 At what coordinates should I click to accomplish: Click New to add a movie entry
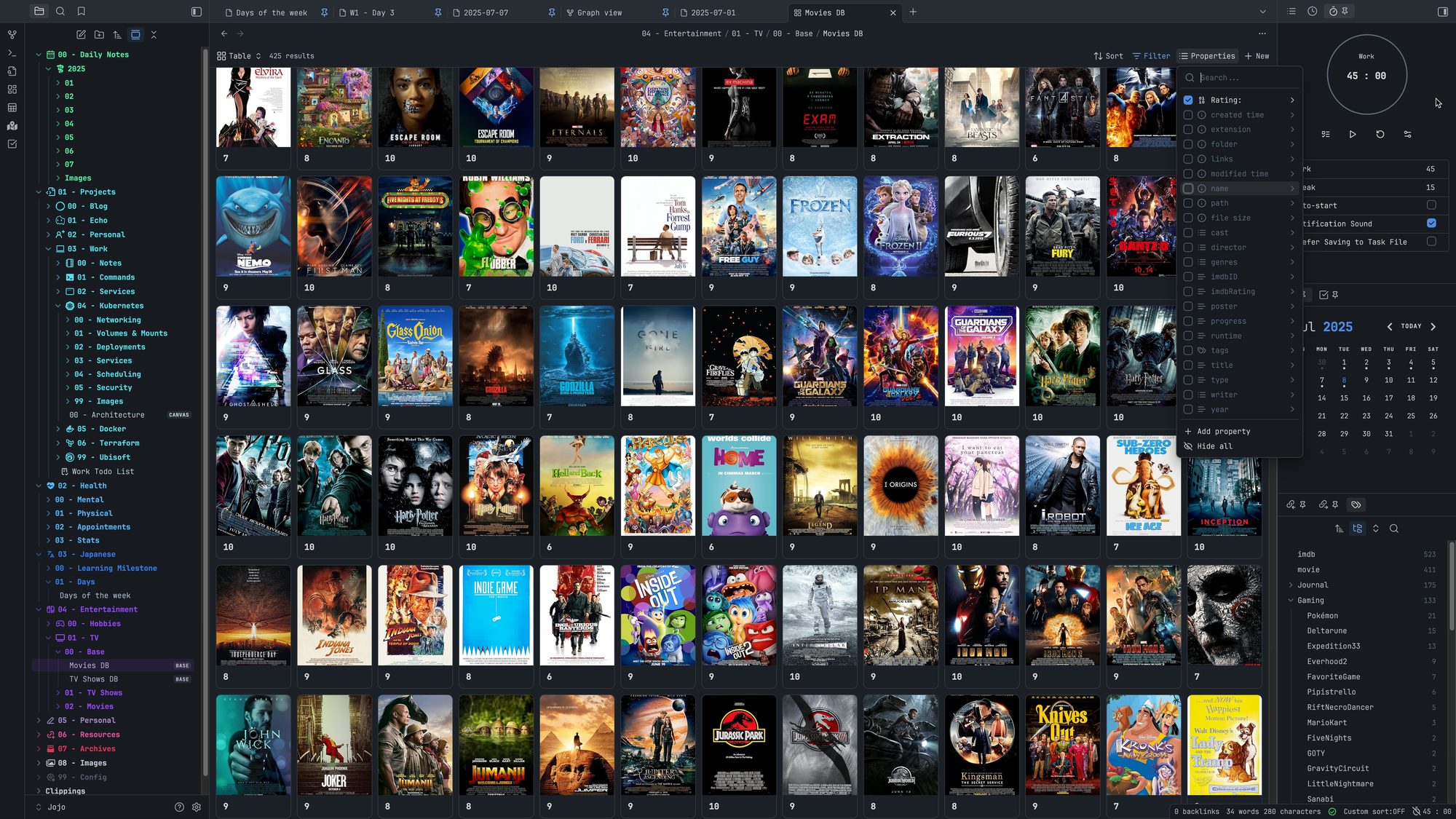pos(1257,56)
